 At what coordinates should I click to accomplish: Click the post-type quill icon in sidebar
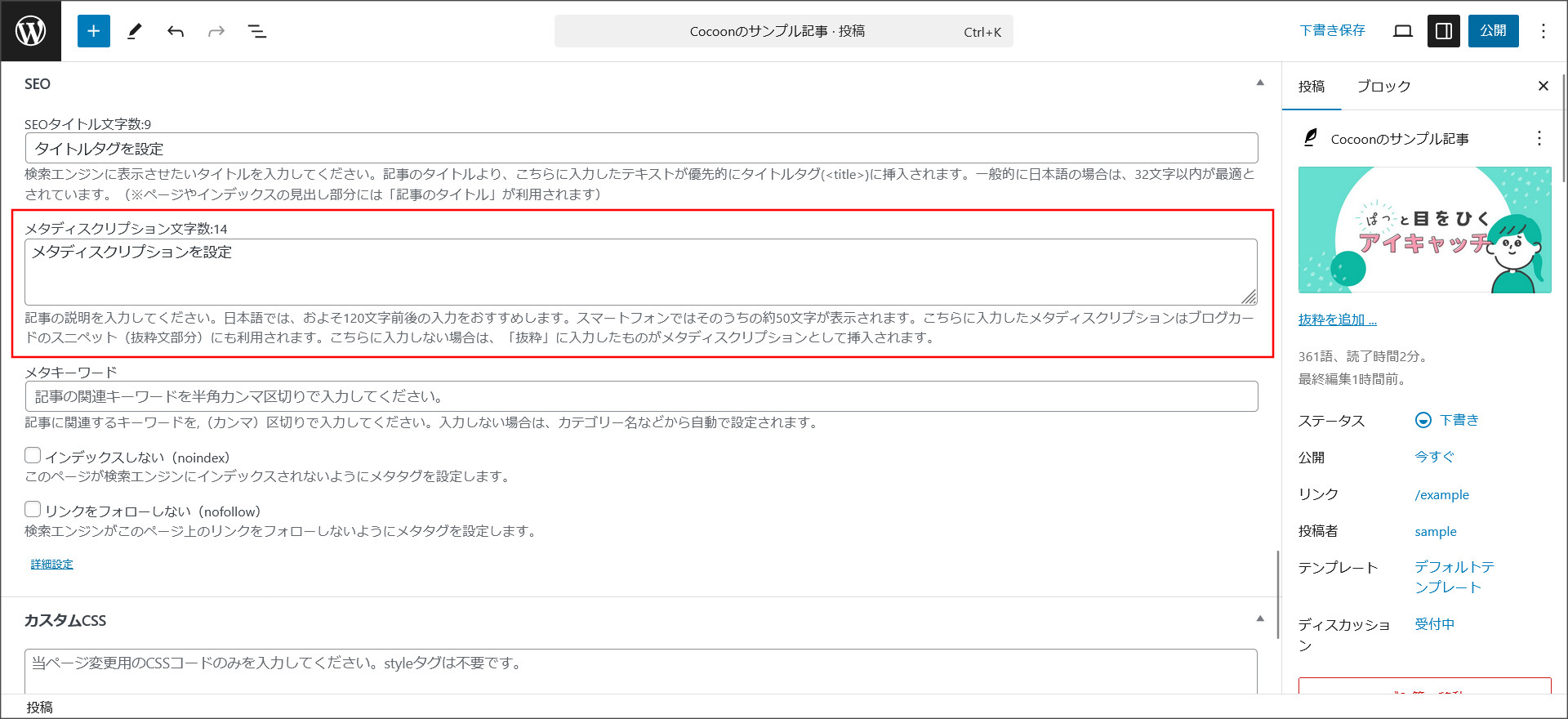click(1311, 138)
